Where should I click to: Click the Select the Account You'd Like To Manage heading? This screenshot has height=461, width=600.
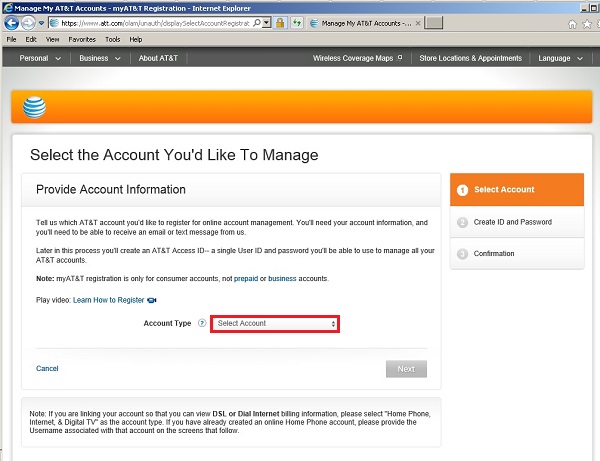click(174, 155)
